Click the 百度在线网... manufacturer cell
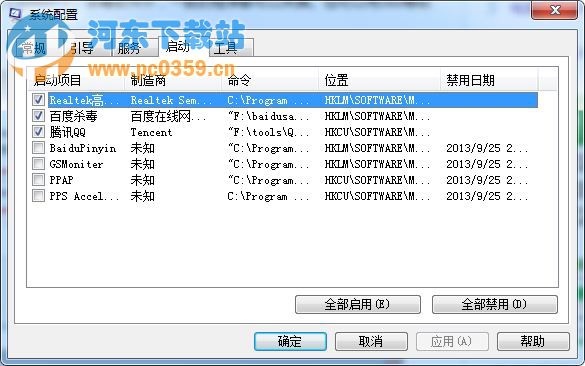Viewport: 585px width, 366px height. pos(168,116)
